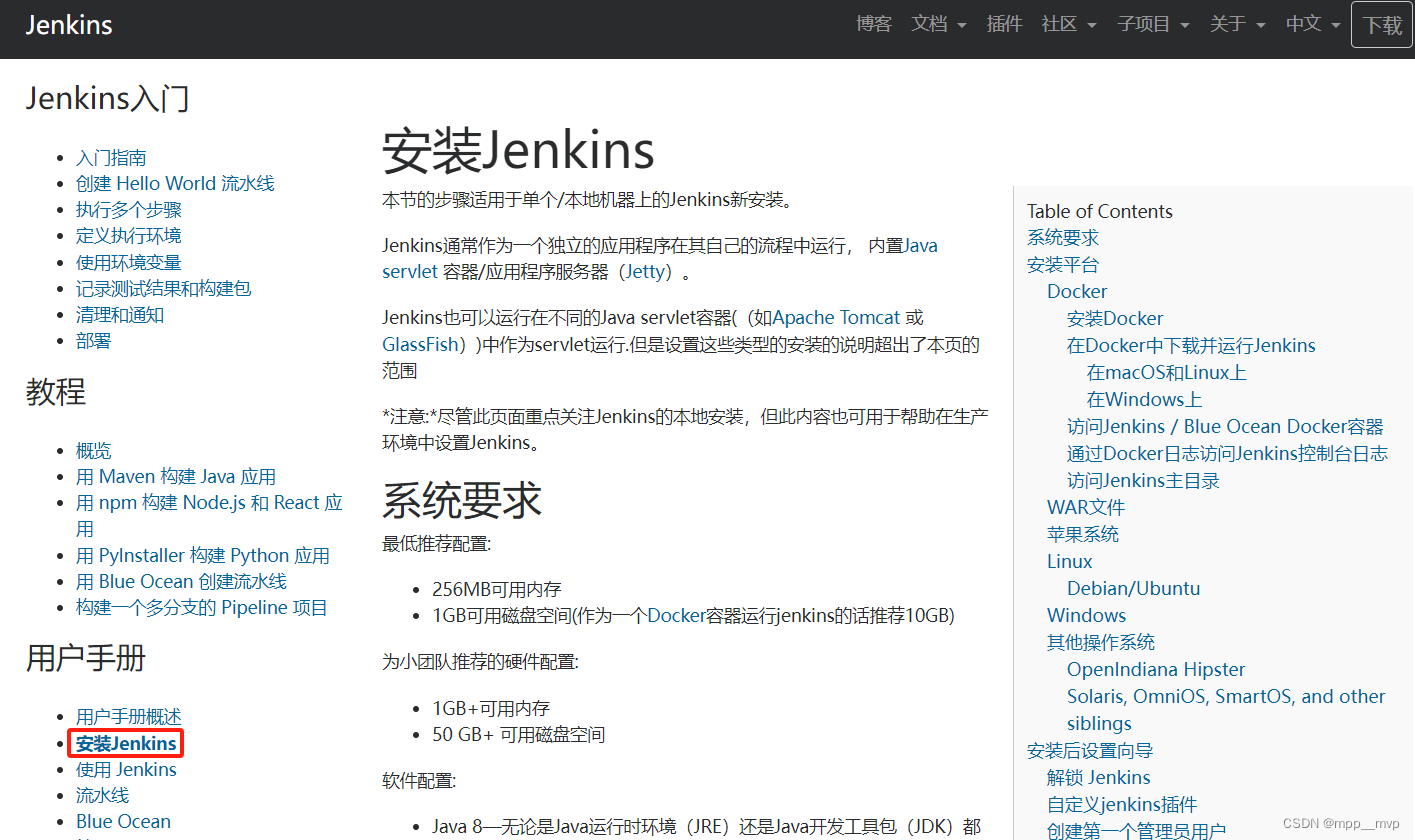Jump to Docker in table of contents
The height and width of the screenshot is (840, 1415).
click(1077, 291)
